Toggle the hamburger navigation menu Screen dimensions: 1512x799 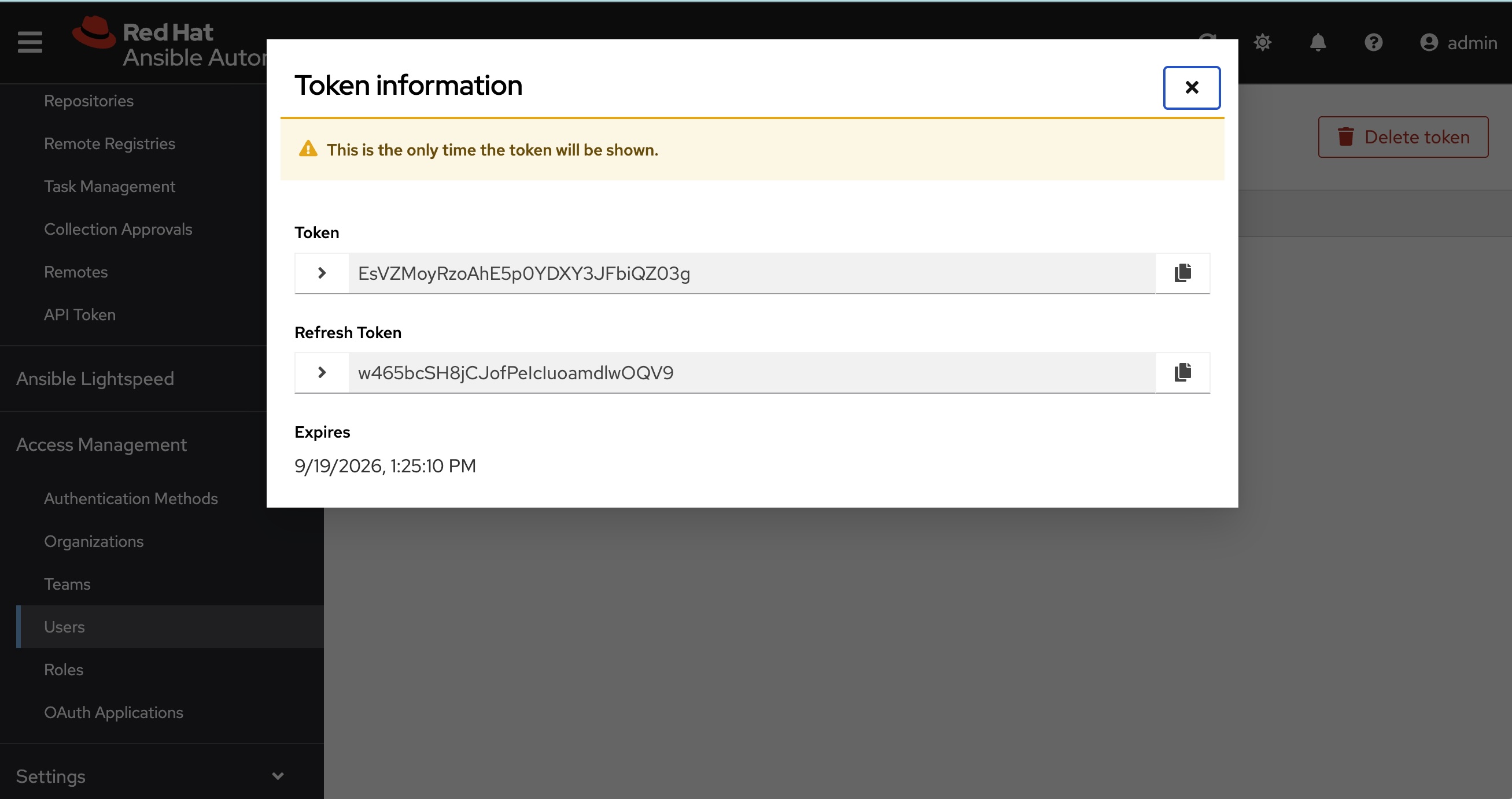(x=30, y=42)
